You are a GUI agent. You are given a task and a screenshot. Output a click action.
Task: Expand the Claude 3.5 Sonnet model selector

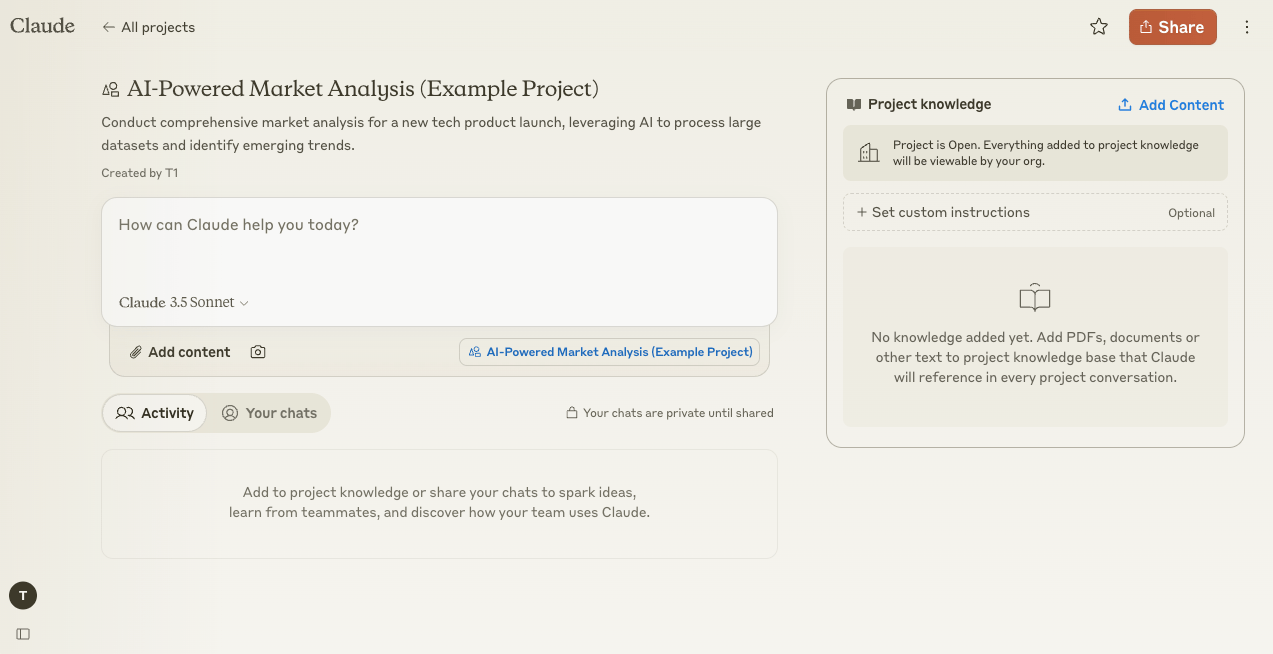[x=184, y=302]
